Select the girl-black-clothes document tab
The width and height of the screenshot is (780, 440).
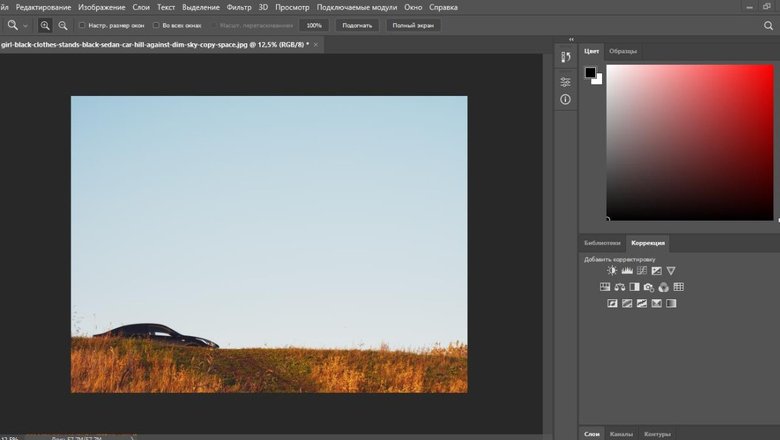click(x=155, y=44)
